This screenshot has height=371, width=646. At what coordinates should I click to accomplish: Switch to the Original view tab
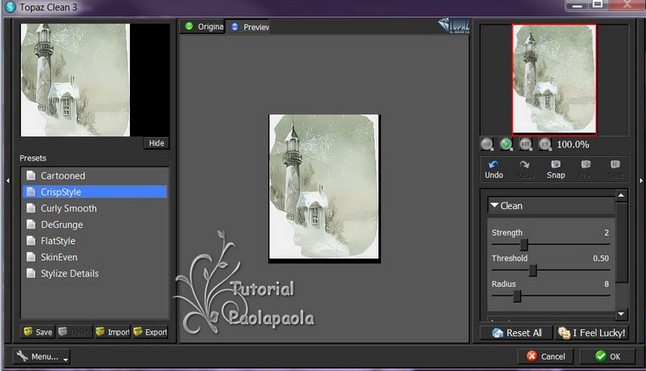(203, 27)
